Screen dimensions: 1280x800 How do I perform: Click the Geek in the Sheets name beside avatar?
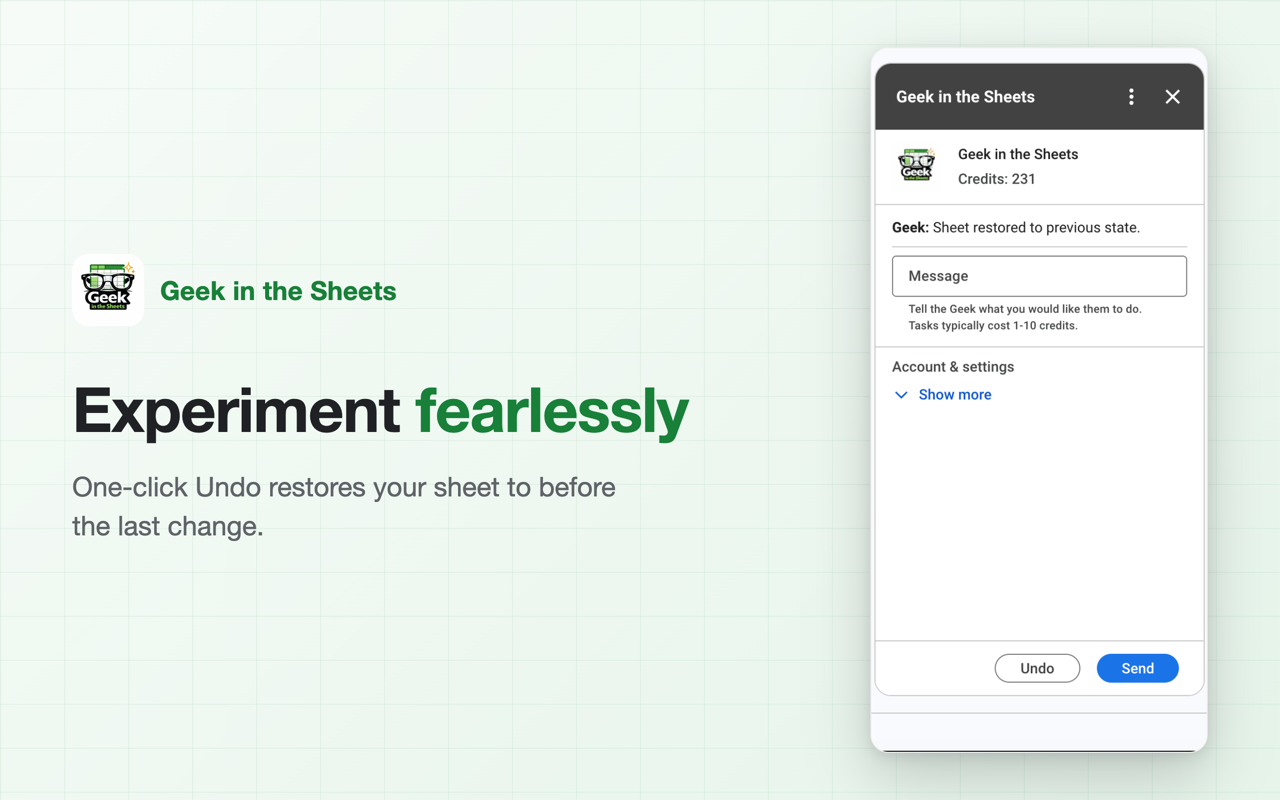pyautogui.click(x=1018, y=154)
